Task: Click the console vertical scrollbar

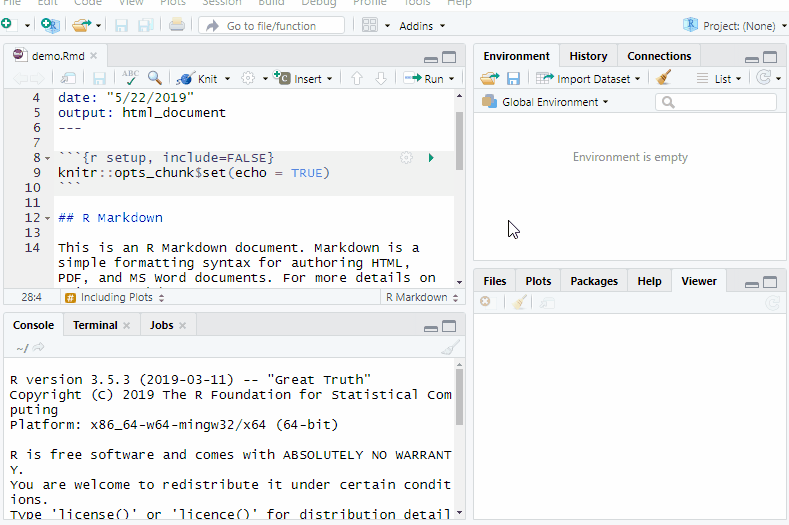Action: [459, 398]
